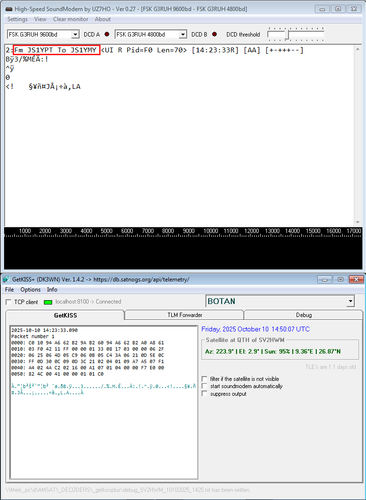
Task: Click the GetKISS+ title bar icon
Action: [7, 279]
